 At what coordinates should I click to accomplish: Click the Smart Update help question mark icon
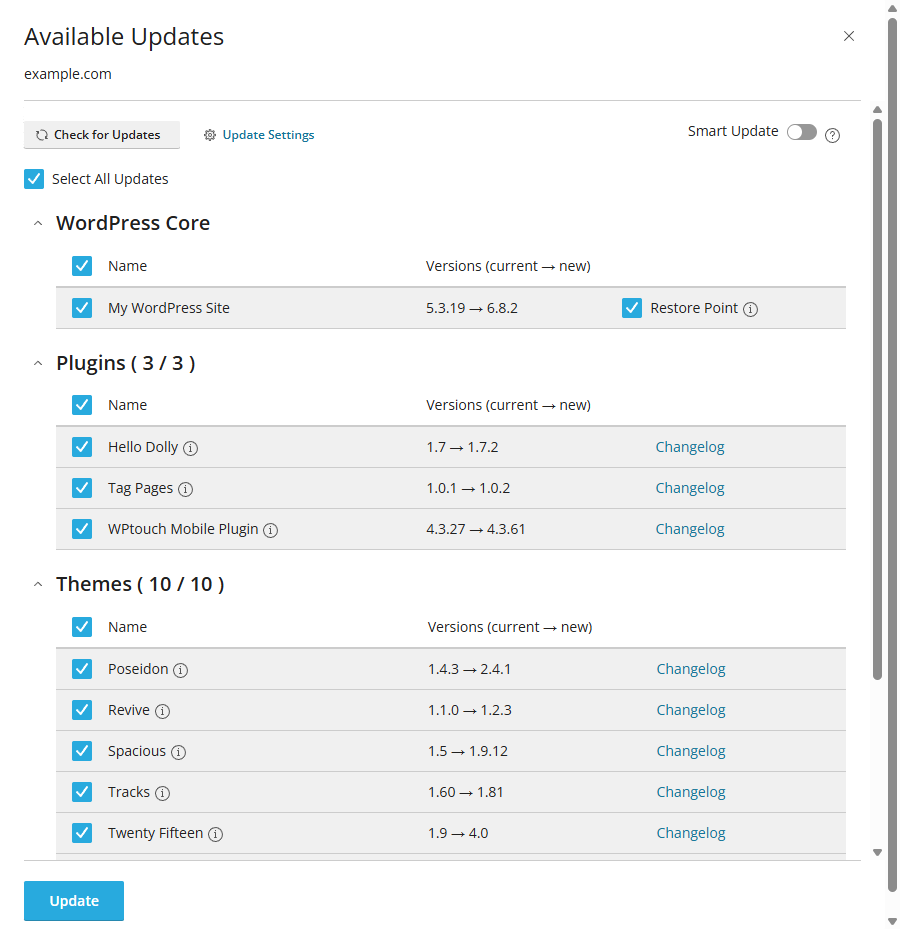coord(832,136)
